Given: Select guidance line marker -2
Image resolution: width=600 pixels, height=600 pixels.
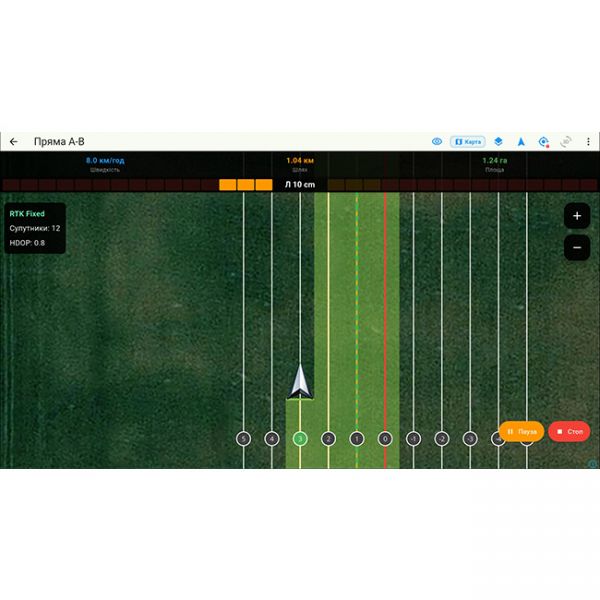Looking at the screenshot, I should pyautogui.click(x=442, y=439).
